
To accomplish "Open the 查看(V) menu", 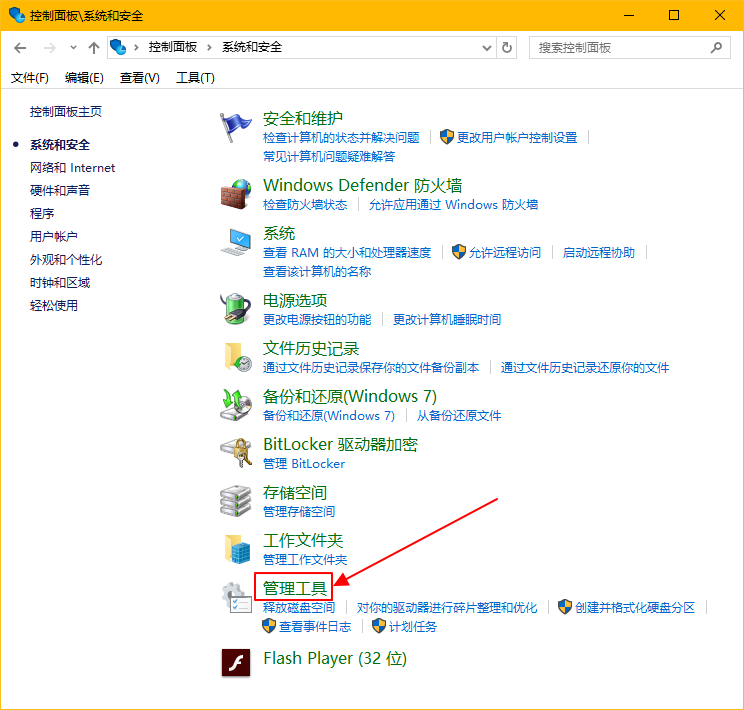I will 140,78.
